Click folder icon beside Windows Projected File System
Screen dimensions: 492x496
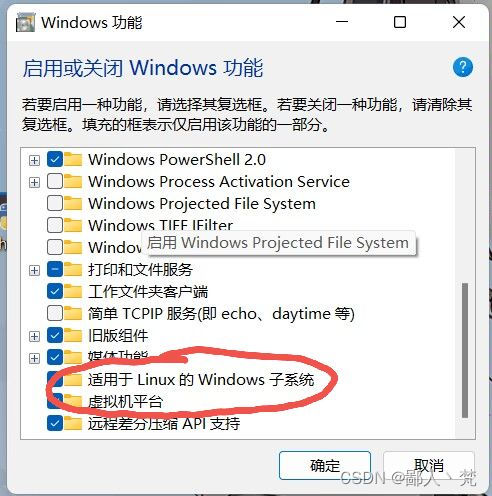point(73,203)
